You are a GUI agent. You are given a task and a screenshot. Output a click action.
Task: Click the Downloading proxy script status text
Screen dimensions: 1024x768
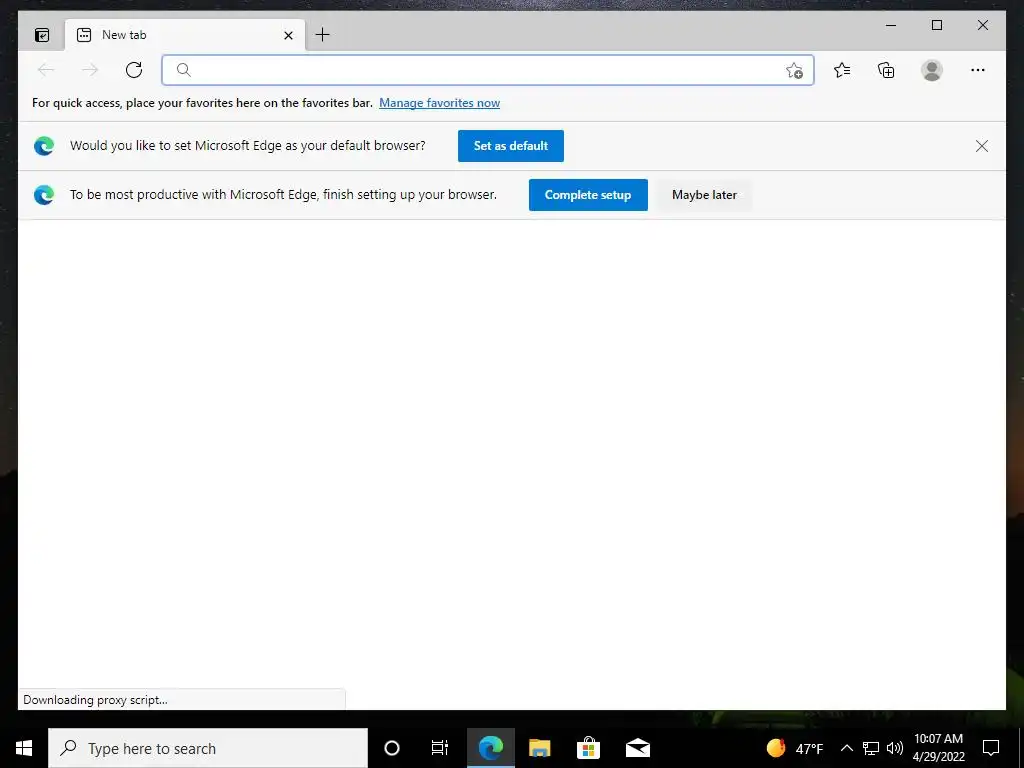pos(95,699)
